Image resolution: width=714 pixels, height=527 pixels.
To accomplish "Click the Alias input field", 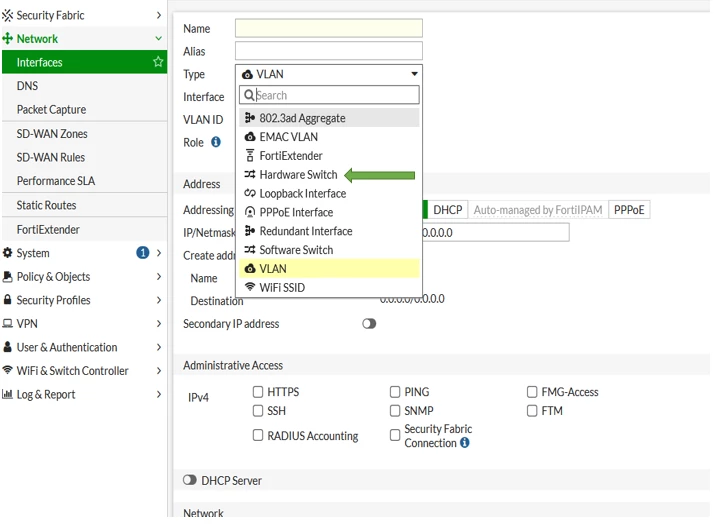I will 329,51.
